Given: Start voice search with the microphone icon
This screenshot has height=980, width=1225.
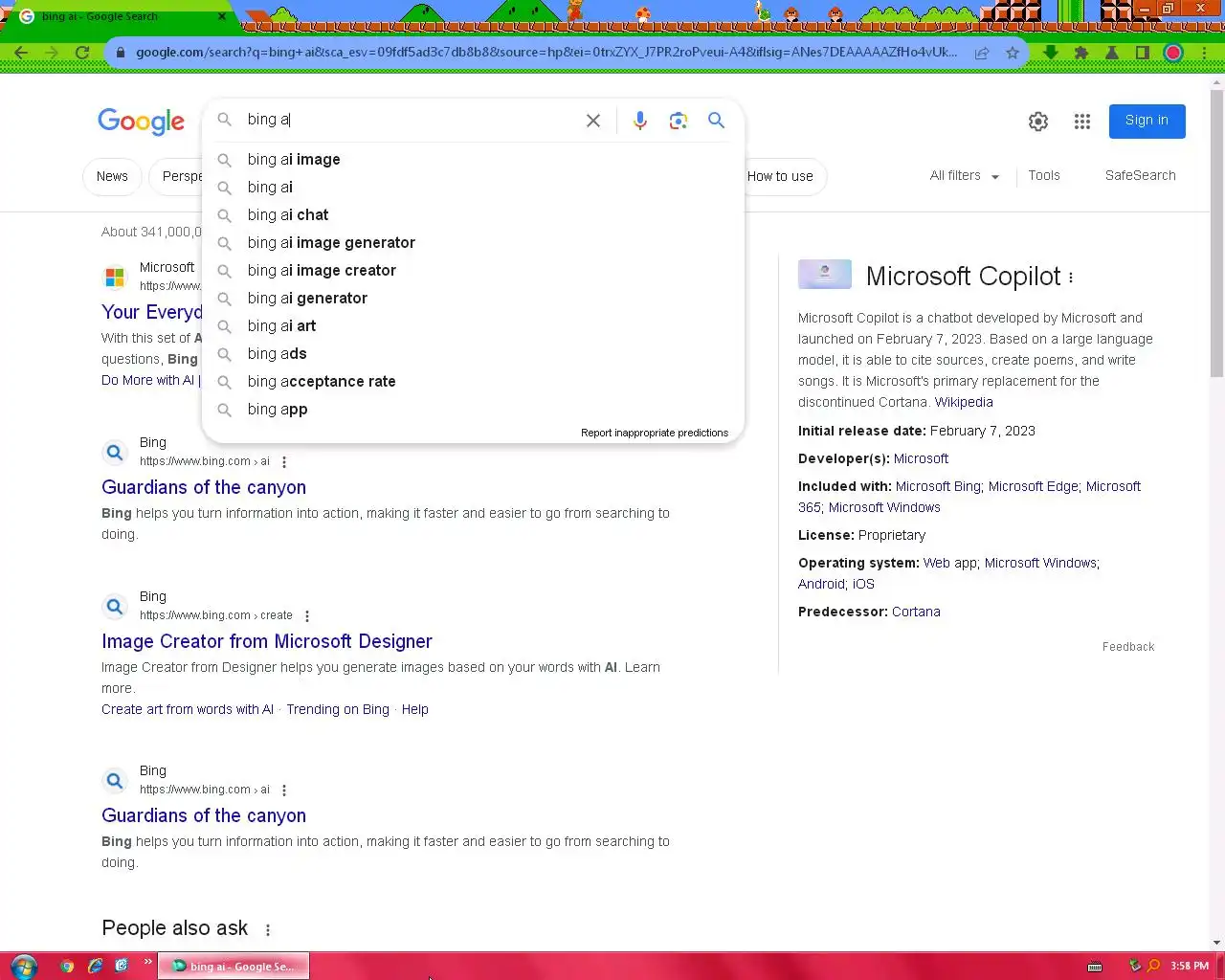Looking at the screenshot, I should point(640,121).
